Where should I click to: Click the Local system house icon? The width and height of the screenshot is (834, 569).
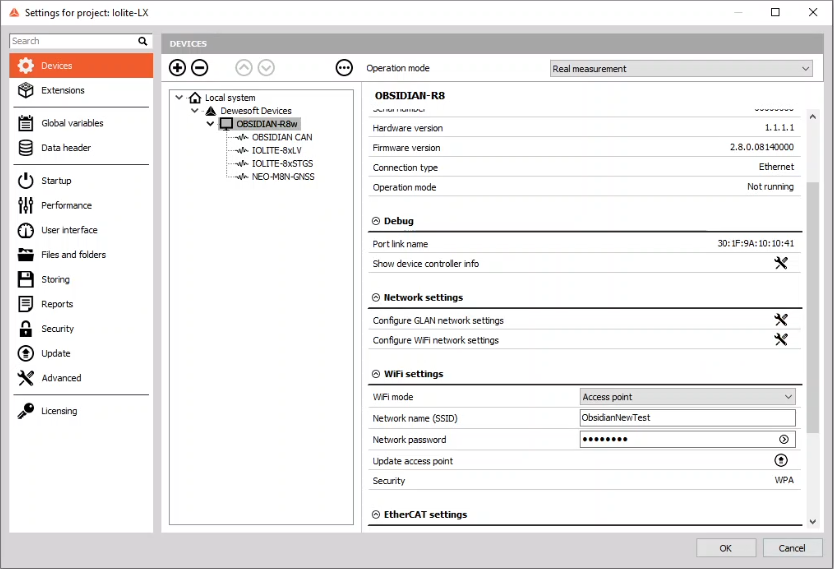tap(195, 97)
